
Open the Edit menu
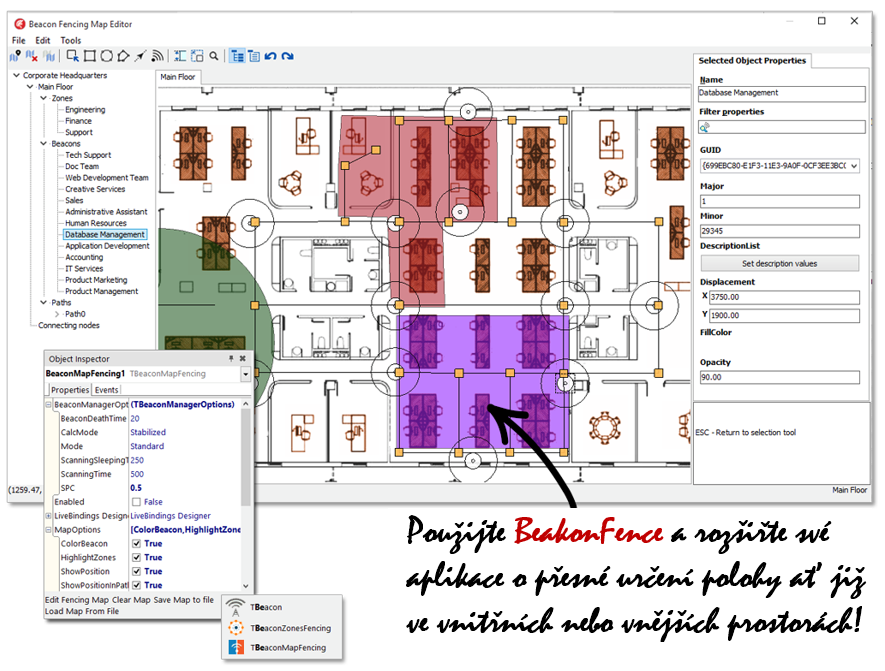42,41
